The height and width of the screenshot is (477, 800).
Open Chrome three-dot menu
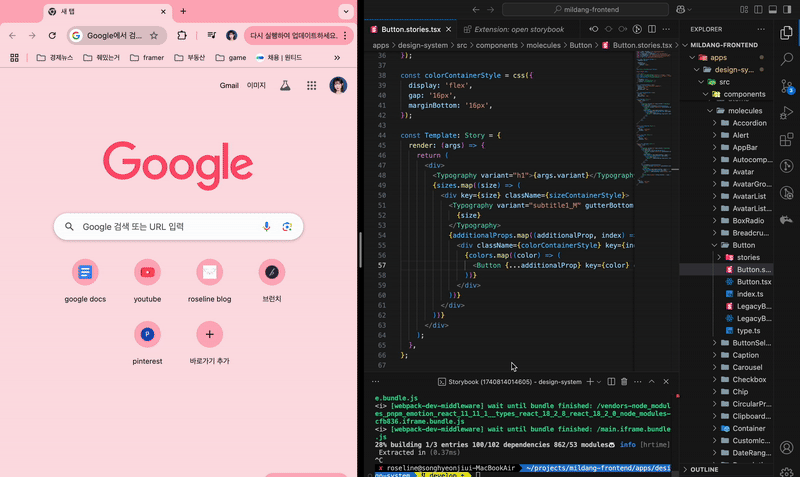345,35
